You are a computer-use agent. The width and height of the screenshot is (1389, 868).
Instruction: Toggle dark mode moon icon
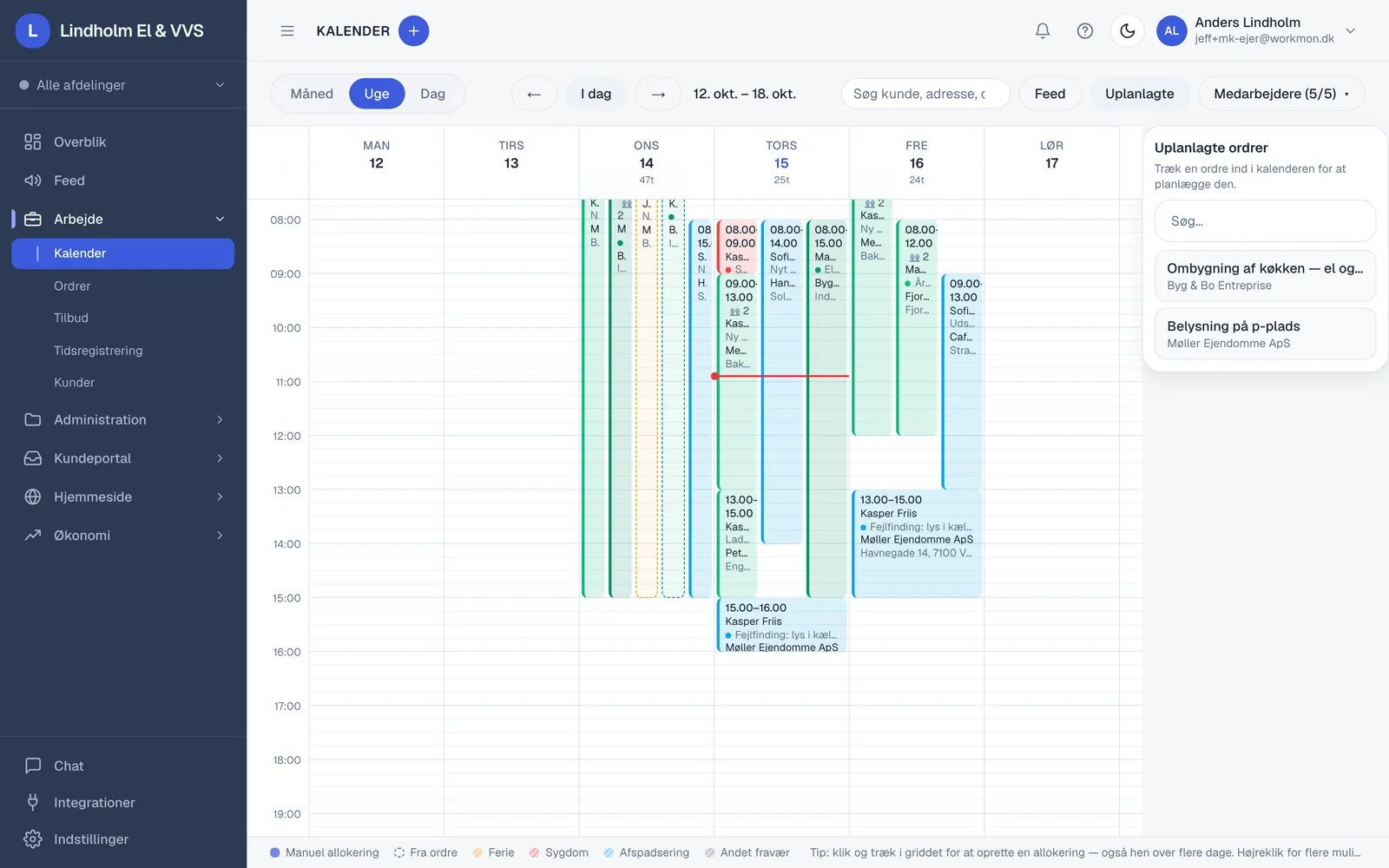[1128, 31]
